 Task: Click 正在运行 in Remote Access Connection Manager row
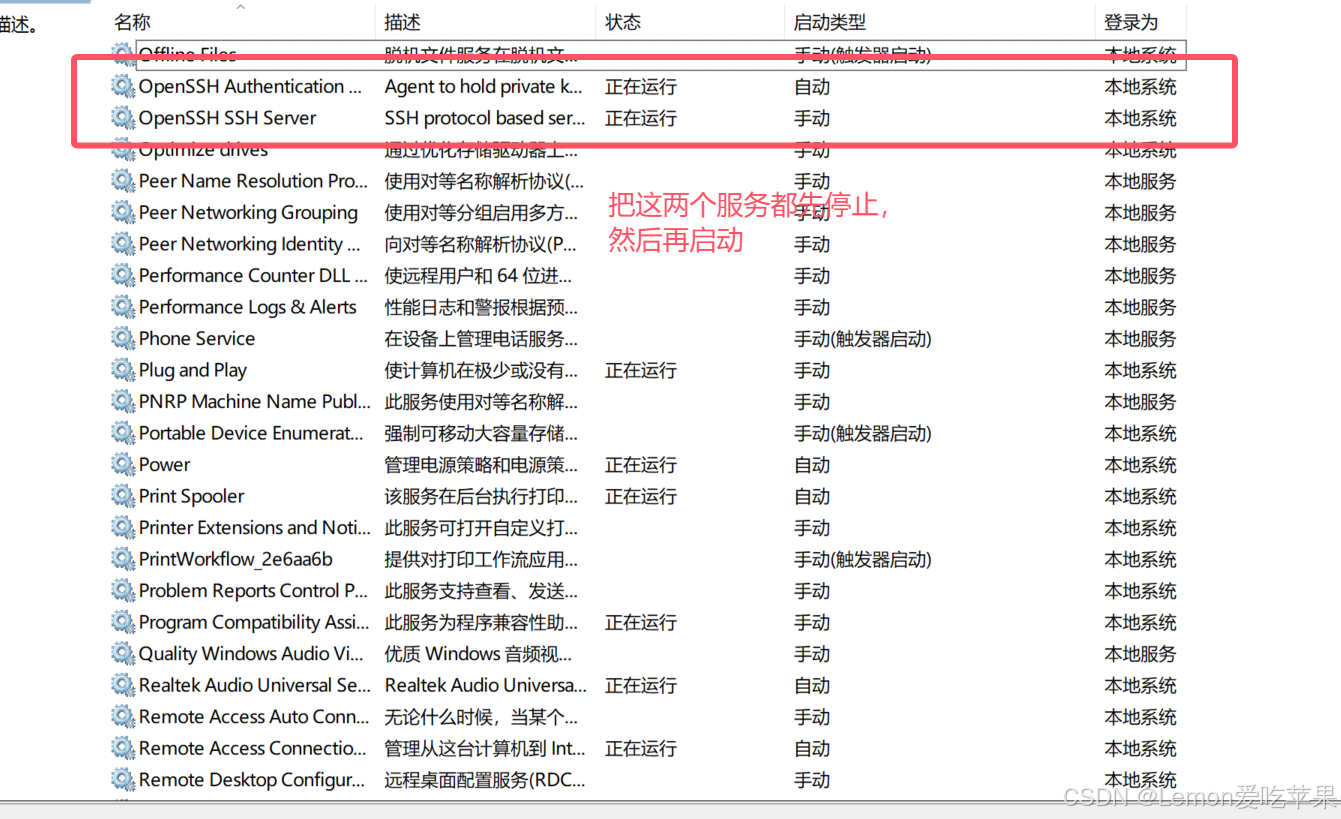point(641,748)
